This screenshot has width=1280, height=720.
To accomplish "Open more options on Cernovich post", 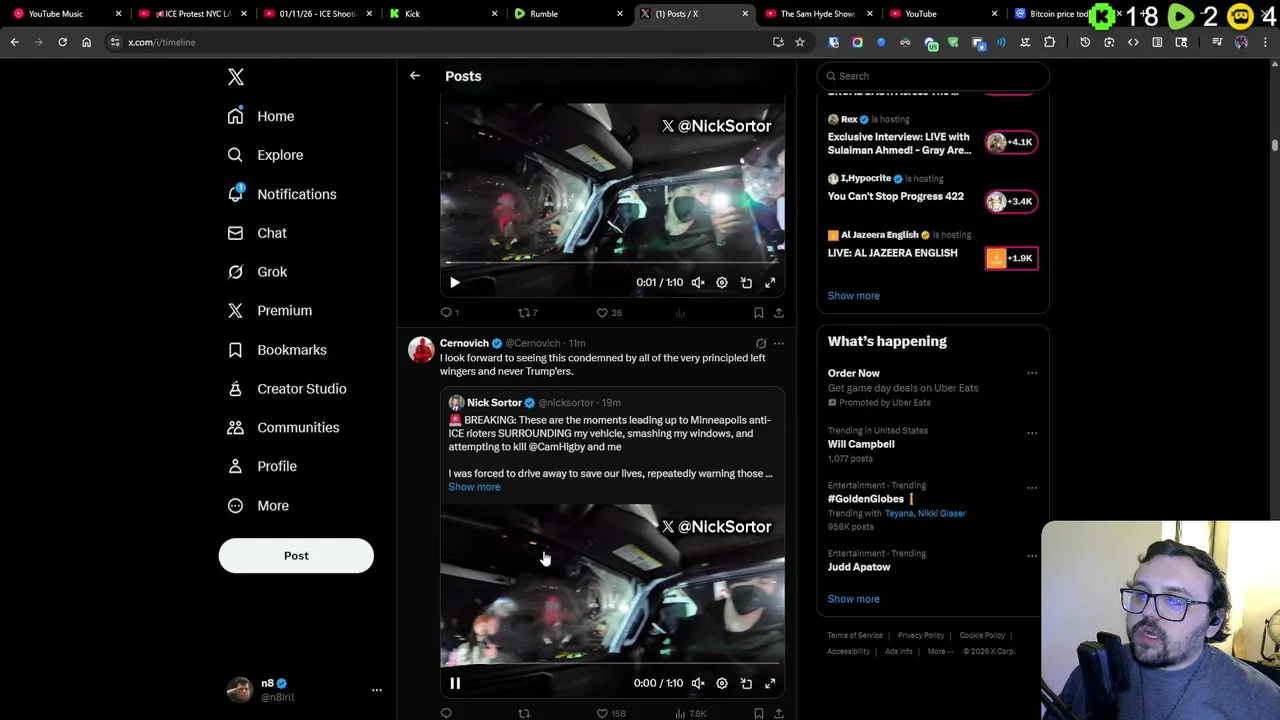I will [779, 343].
